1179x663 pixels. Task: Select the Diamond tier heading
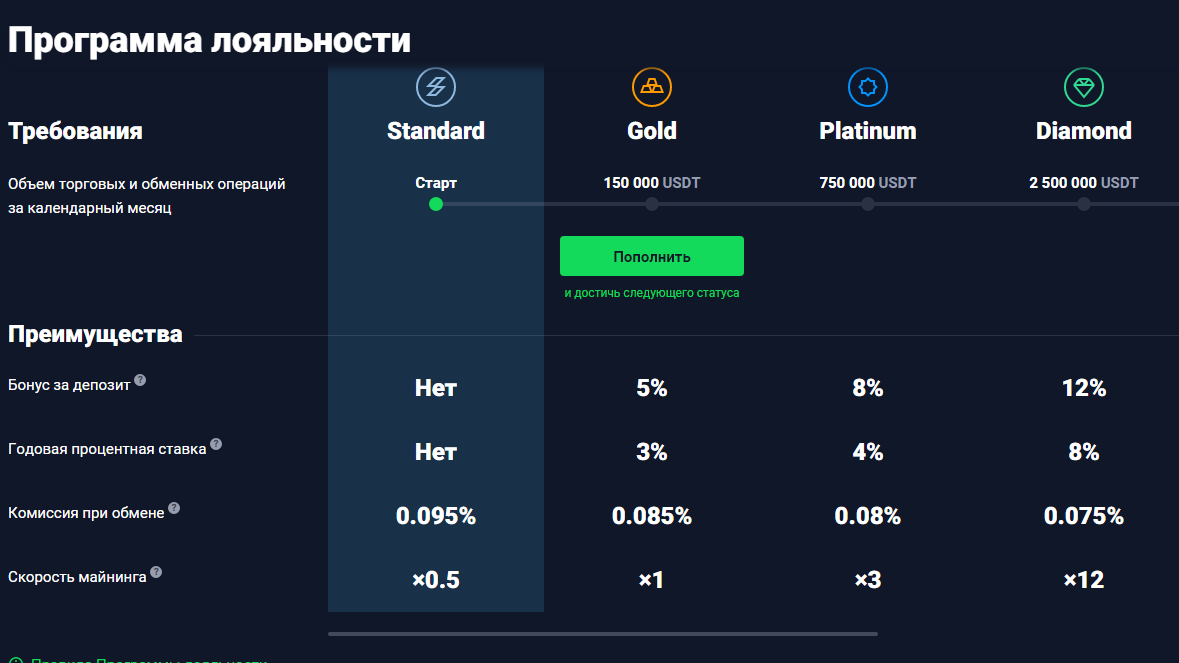pos(1084,131)
